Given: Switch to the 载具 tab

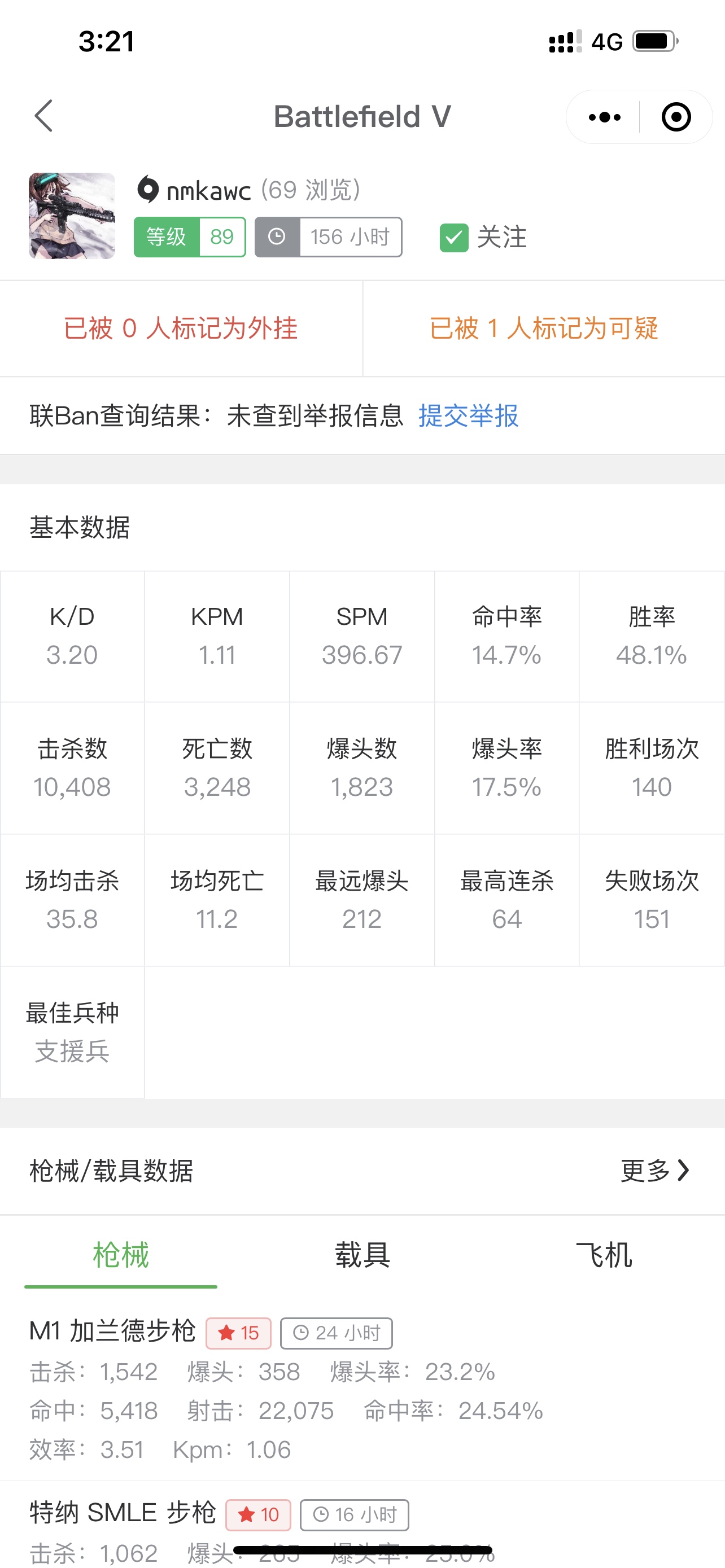Looking at the screenshot, I should pos(362,1255).
